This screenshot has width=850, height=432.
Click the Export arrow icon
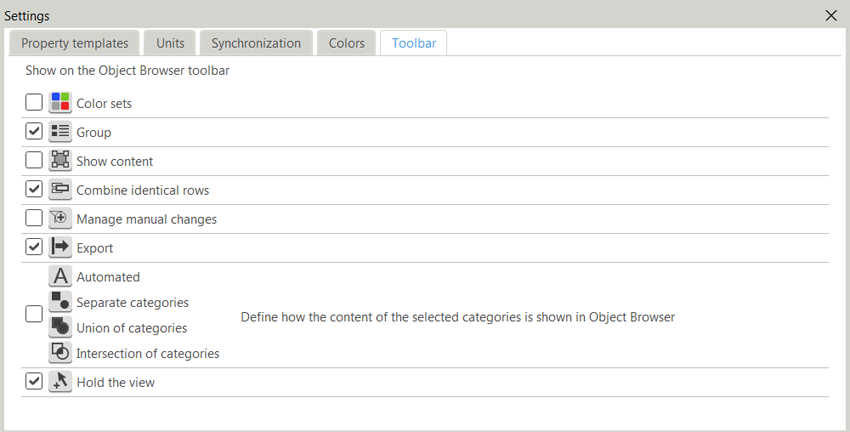pos(60,248)
